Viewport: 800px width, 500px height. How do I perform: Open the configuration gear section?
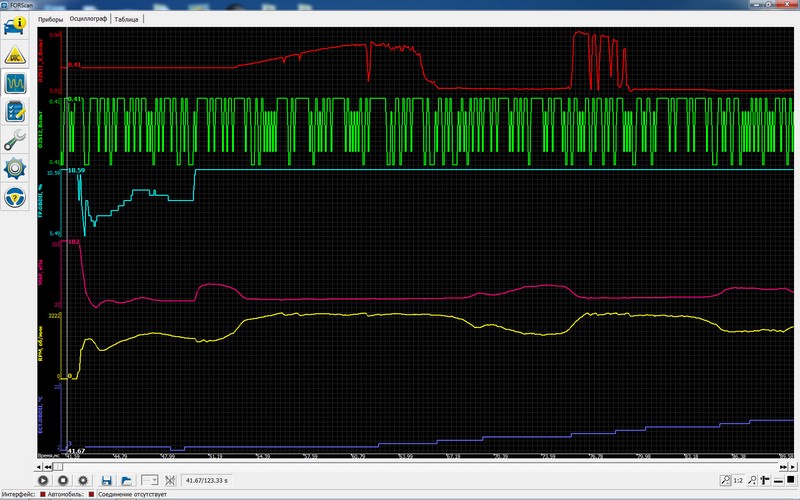(15, 166)
